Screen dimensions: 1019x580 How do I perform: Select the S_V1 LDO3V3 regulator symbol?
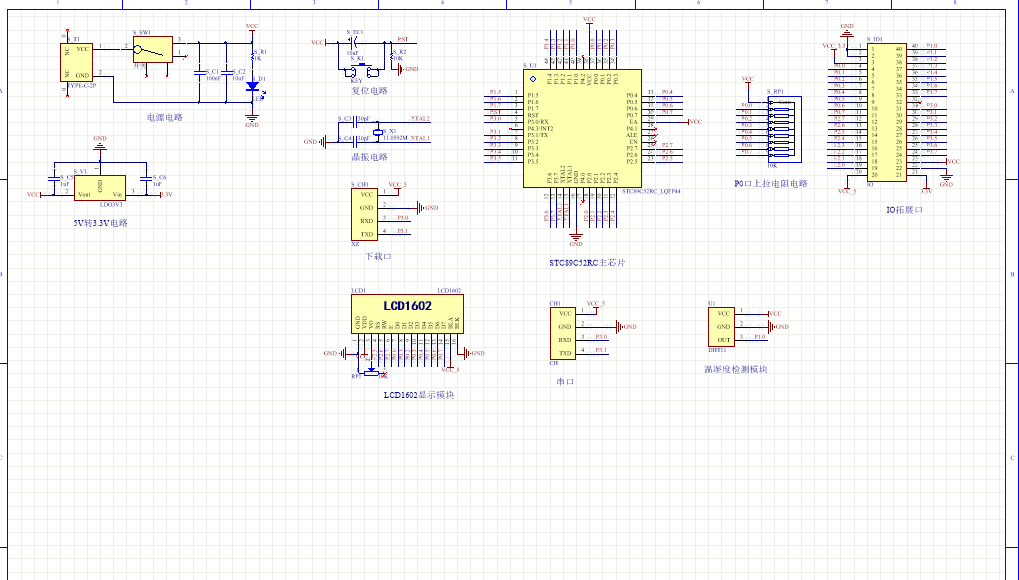pos(99,188)
